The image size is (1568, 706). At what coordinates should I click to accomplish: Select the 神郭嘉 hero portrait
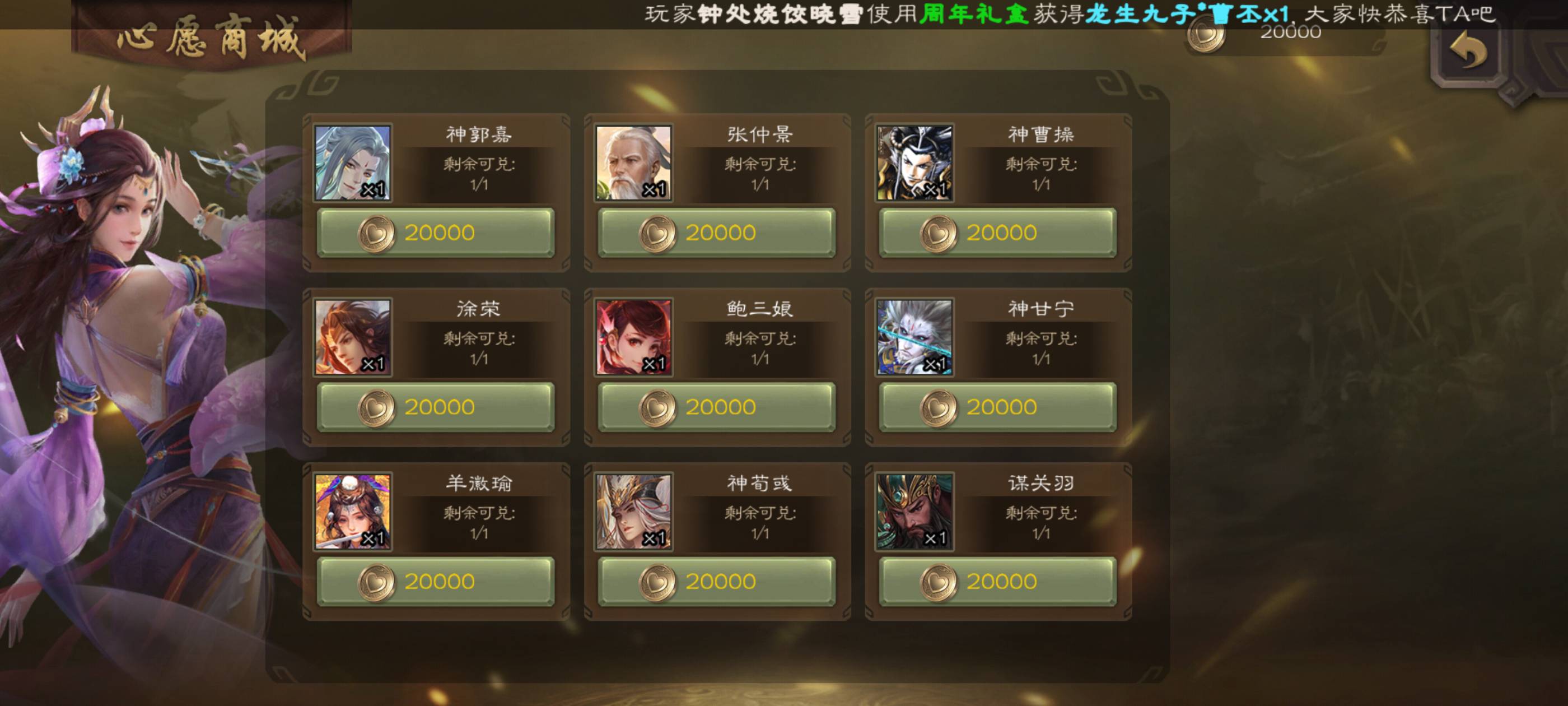pos(353,163)
